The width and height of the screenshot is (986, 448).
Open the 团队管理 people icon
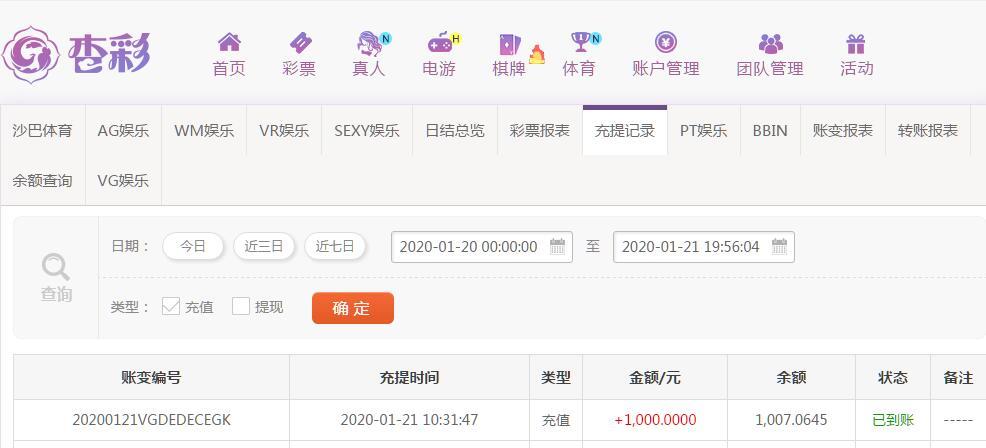pyautogui.click(x=770, y=43)
